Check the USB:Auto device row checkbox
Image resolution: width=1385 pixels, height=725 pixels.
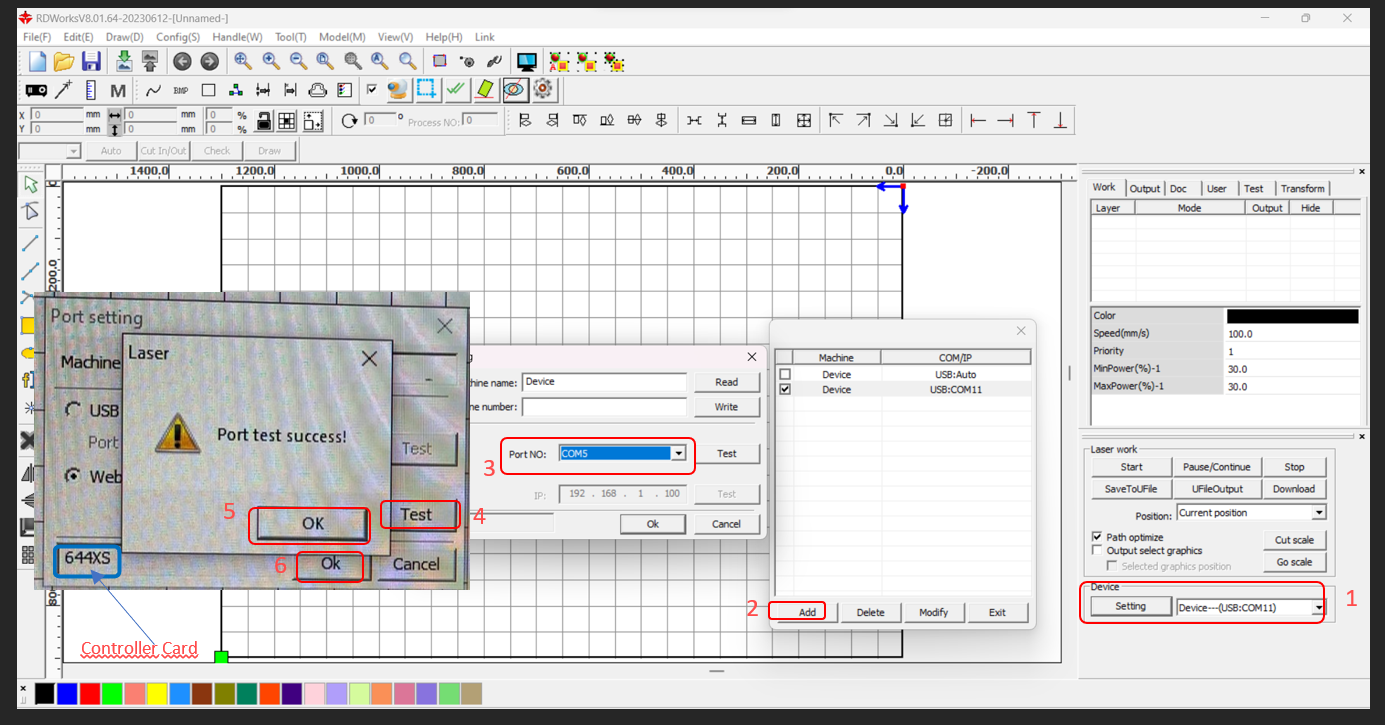point(785,375)
